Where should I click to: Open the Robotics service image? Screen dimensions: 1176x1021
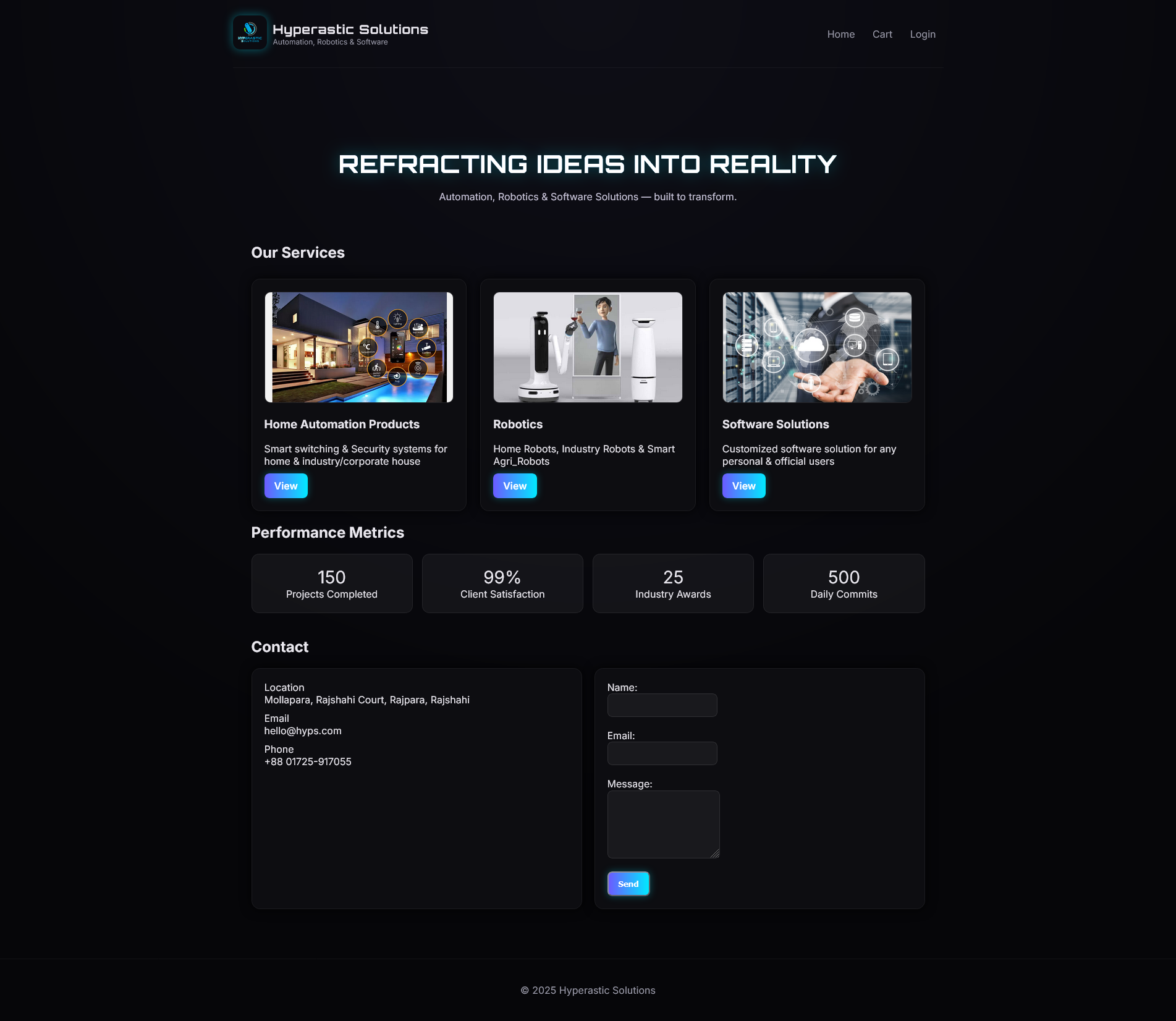tap(588, 347)
